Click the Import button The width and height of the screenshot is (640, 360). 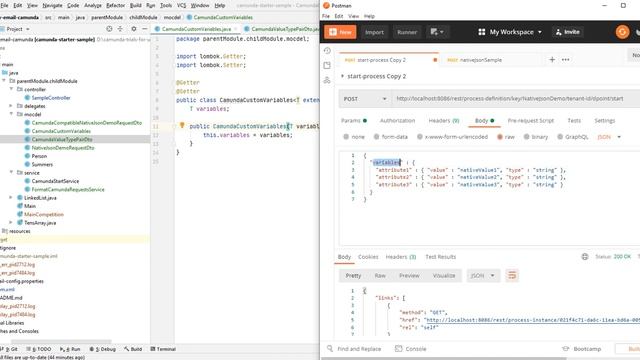pyautogui.click(x=374, y=32)
